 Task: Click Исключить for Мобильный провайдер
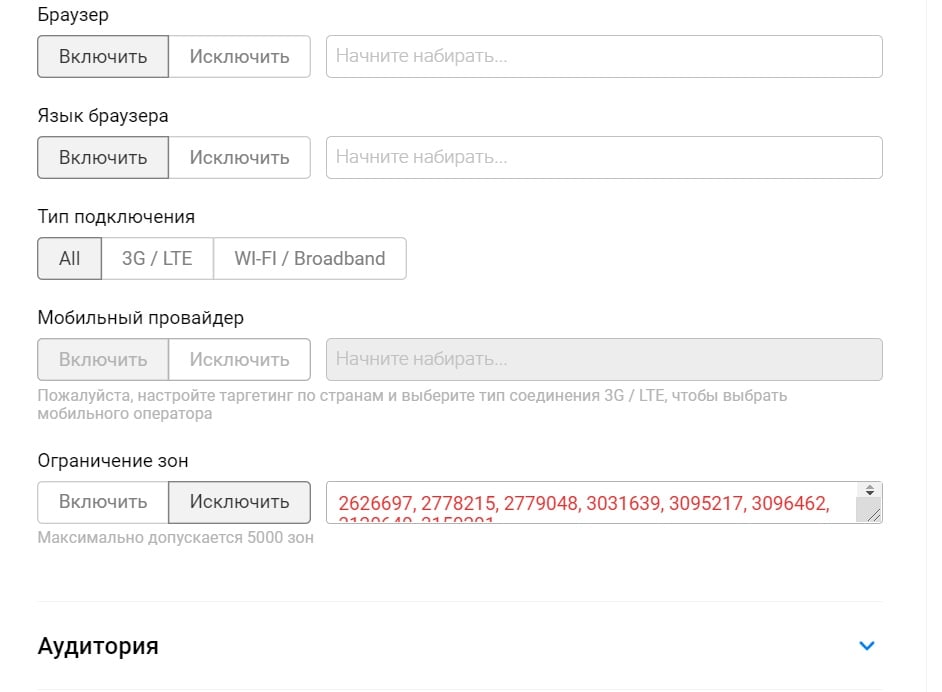point(239,360)
